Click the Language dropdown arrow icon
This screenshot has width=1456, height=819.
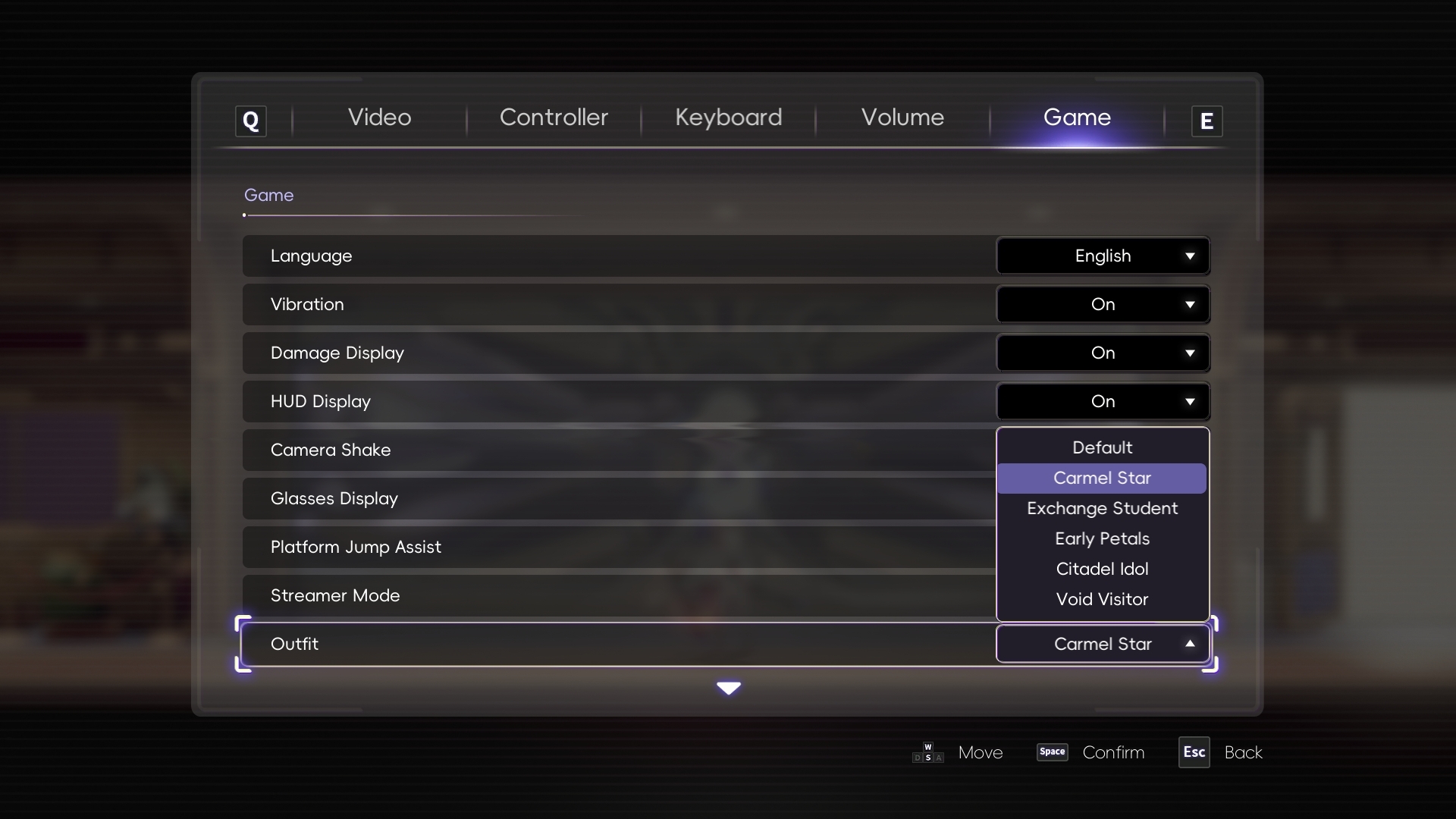[x=1190, y=256]
